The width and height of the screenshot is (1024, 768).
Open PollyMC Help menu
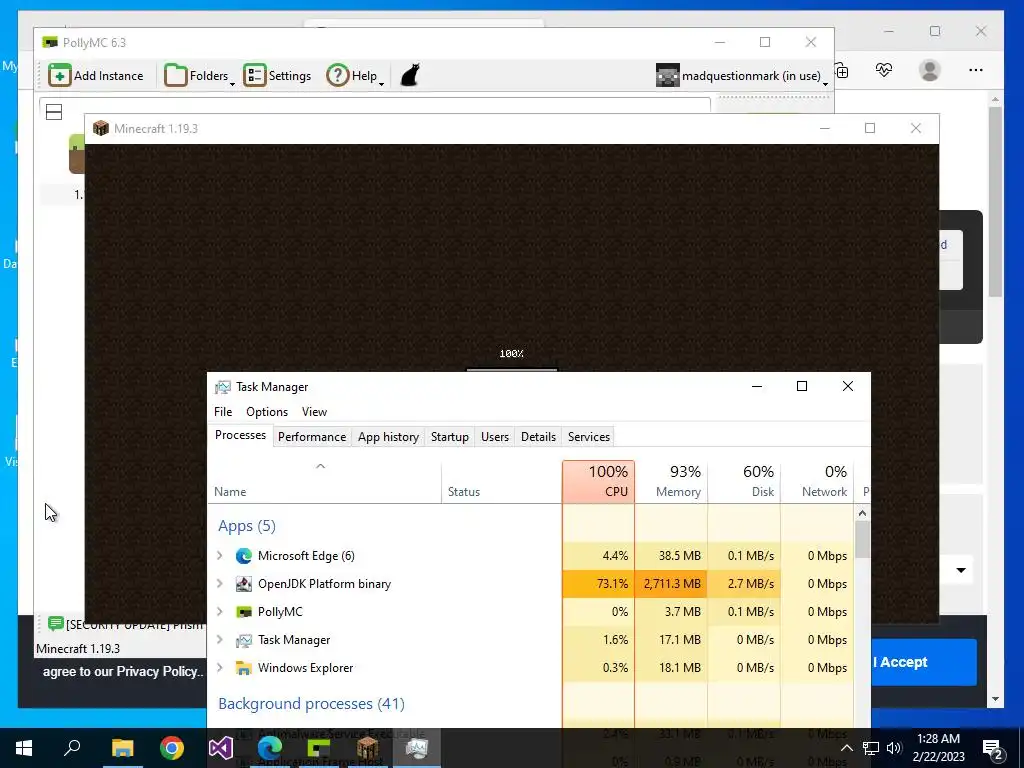355,76
